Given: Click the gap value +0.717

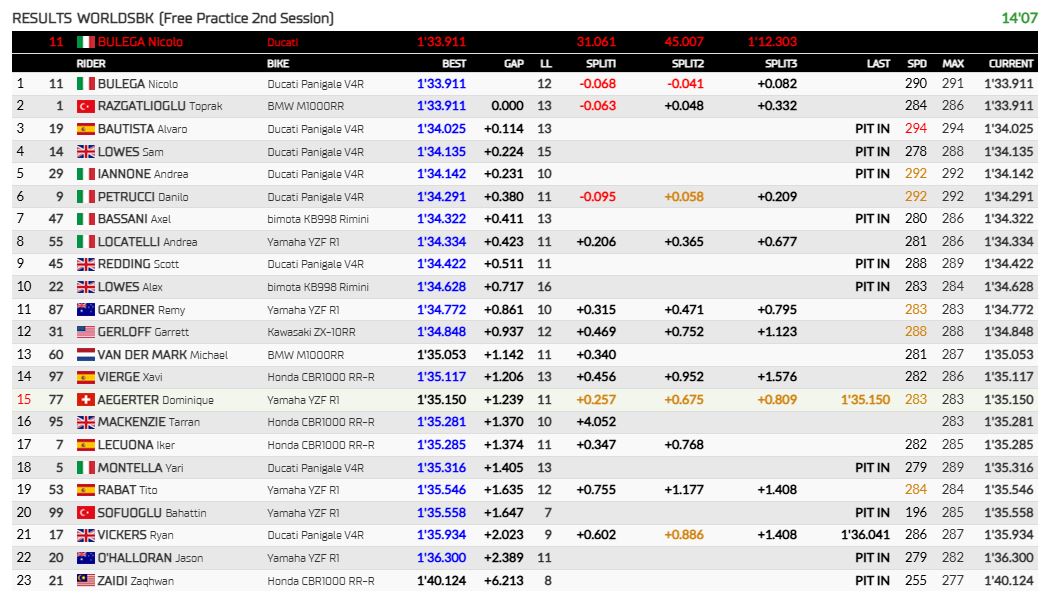Looking at the screenshot, I should 503,287.
